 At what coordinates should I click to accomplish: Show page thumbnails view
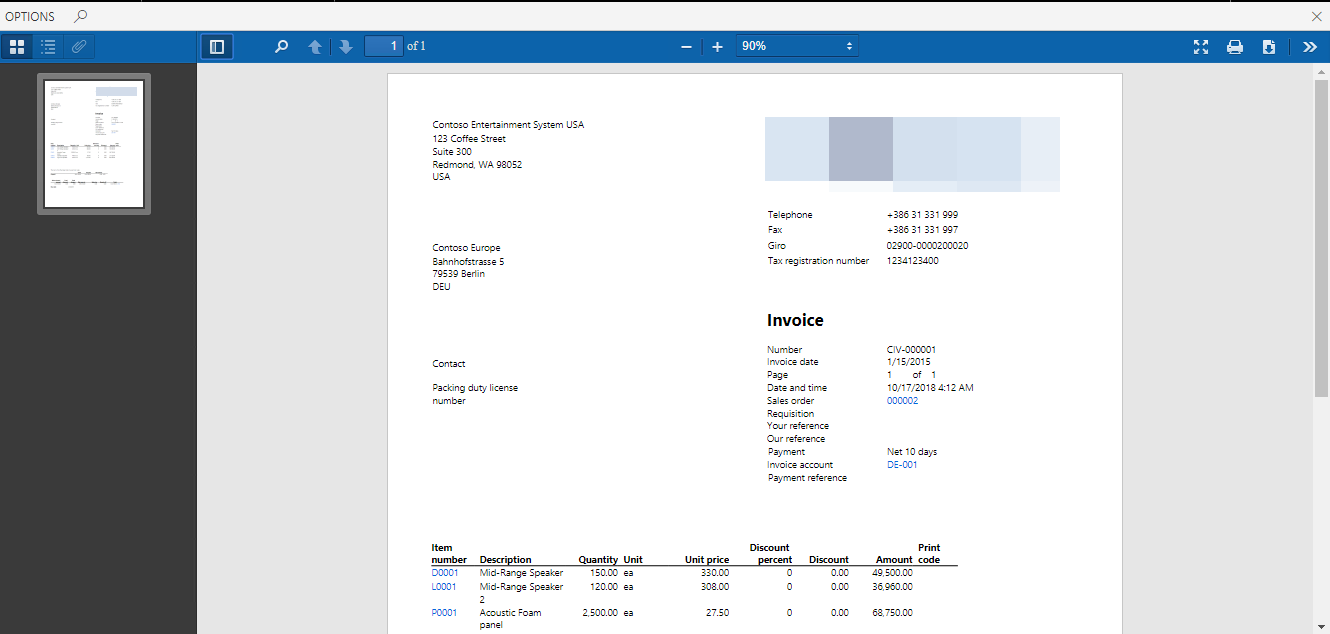click(x=17, y=46)
